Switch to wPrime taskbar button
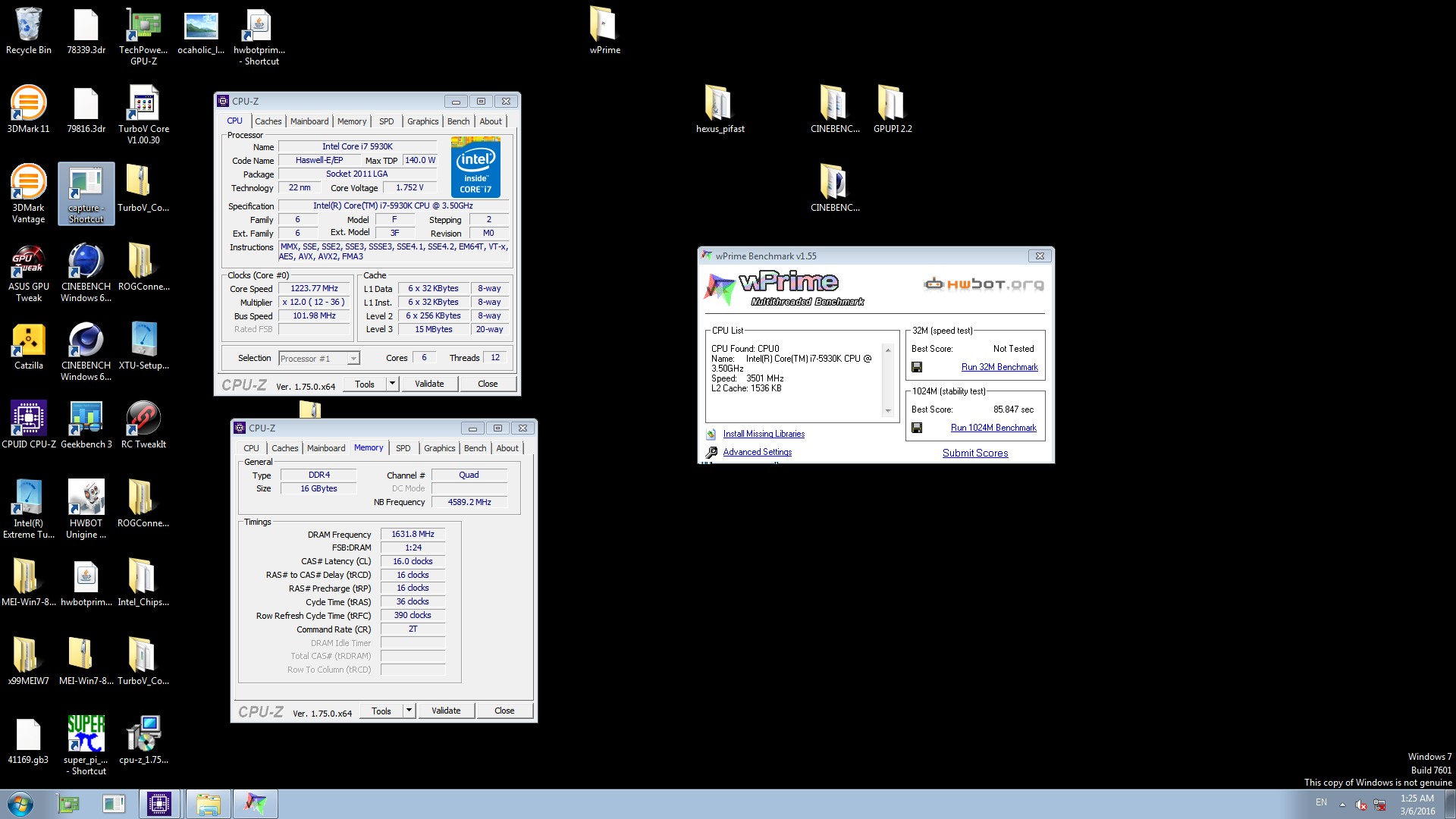Image resolution: width=1456 pixels, height=819 pixels. 256,804
